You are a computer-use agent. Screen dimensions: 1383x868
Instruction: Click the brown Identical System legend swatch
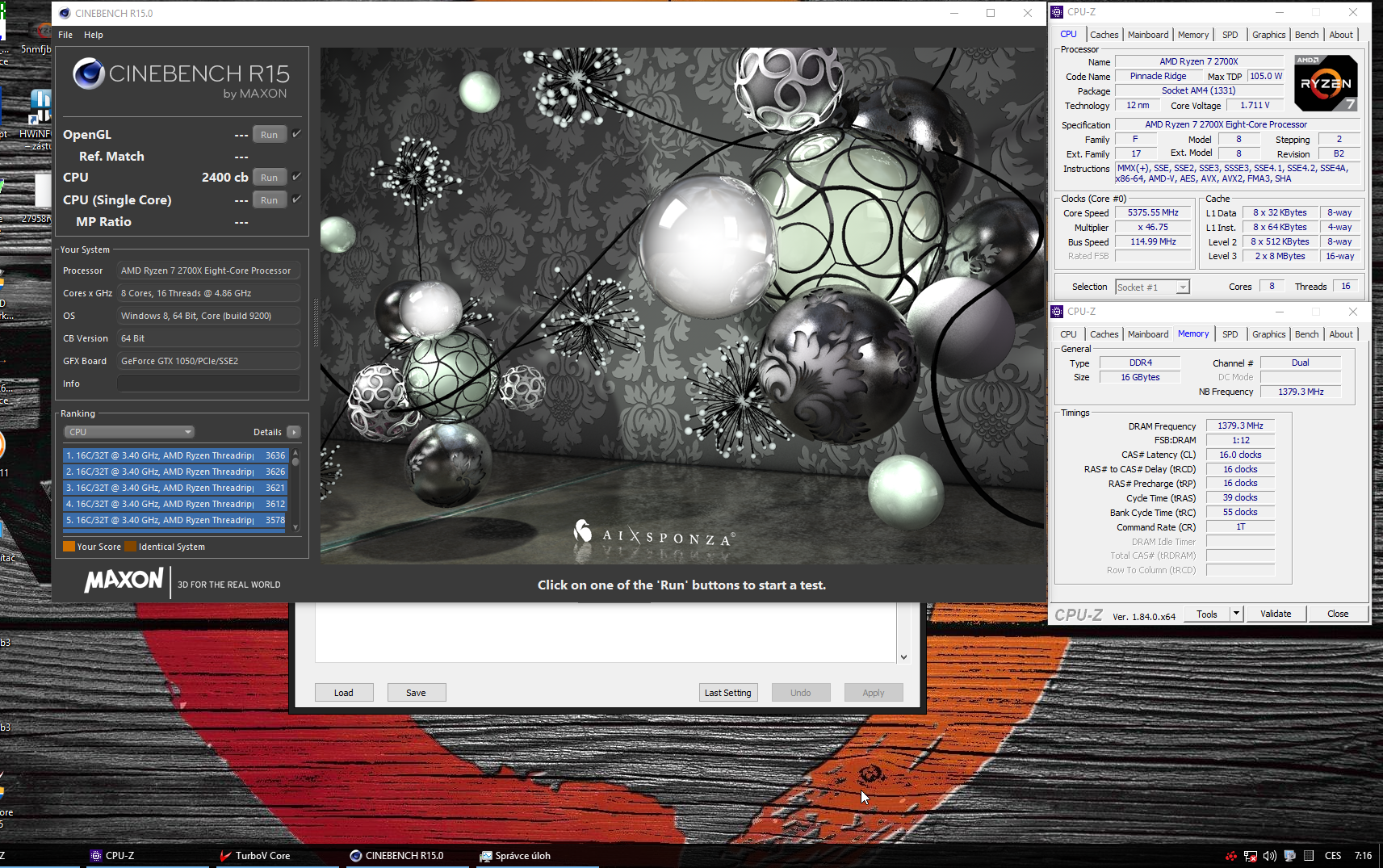[x=130, y=547]
